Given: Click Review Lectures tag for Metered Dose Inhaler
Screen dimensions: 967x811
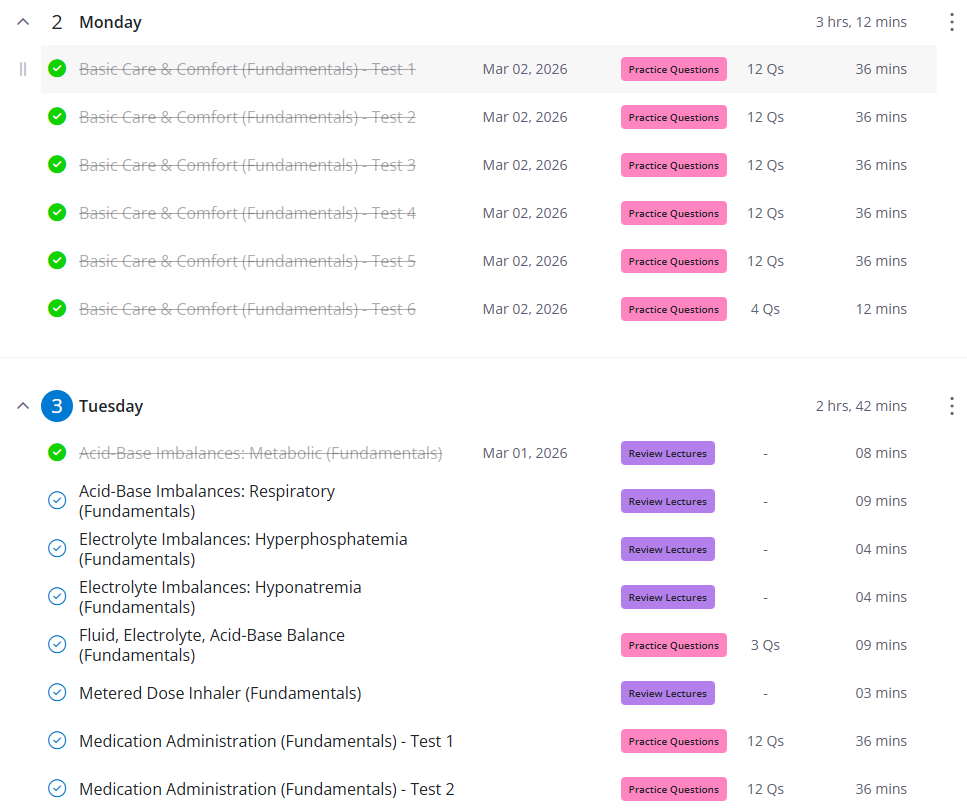Looking at the screenshot, I should click(667, 693).
